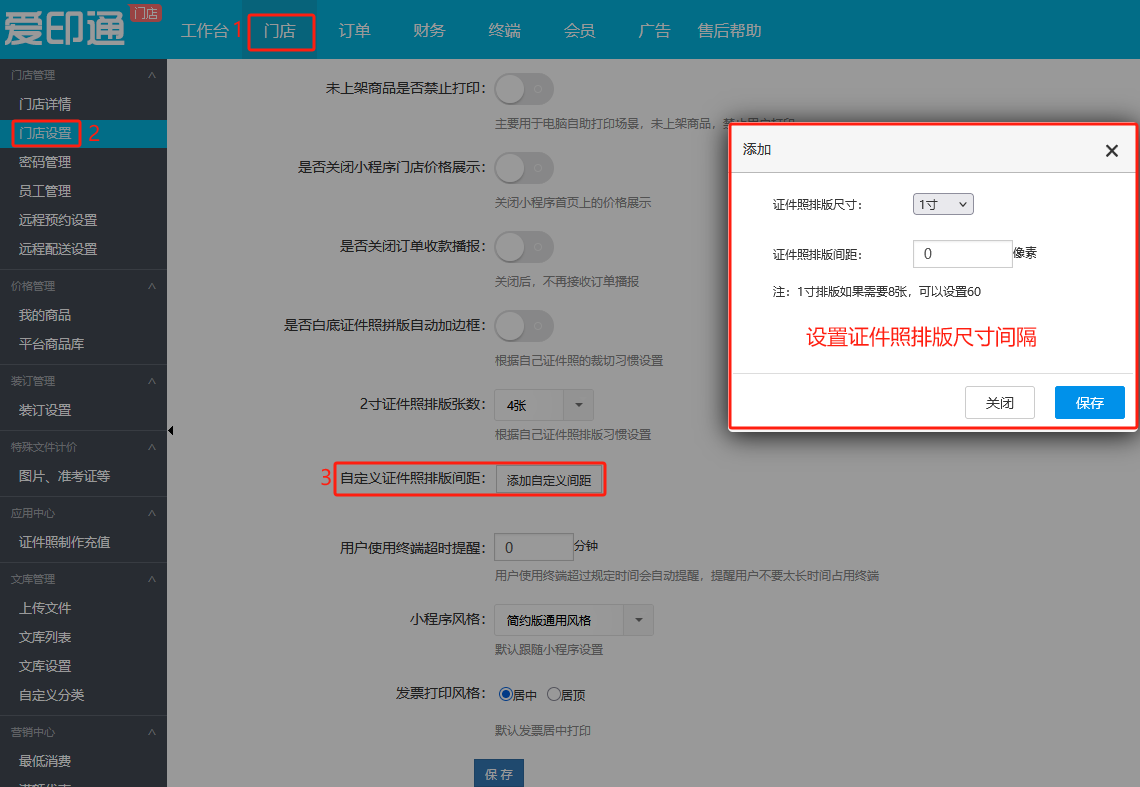Image resolution: width=1140 pixels, height=787 pixels.
Task: Close the 添加 dialog with X icon
Action: point(1111,151)
